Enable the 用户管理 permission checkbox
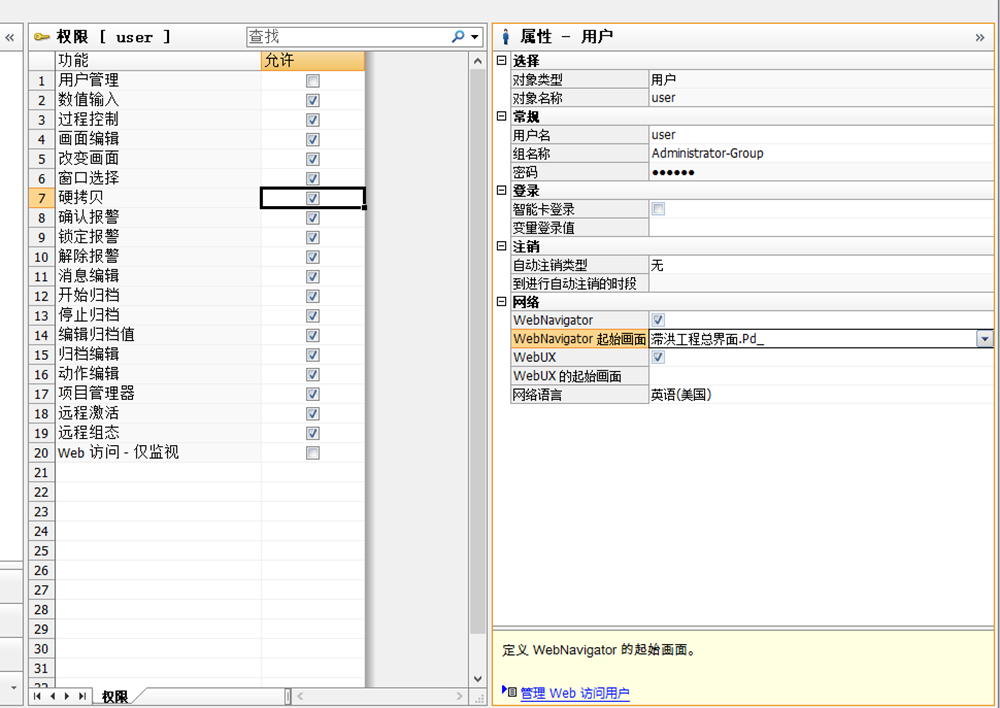The image size is (1000, 708). click(x=313, y=80)
